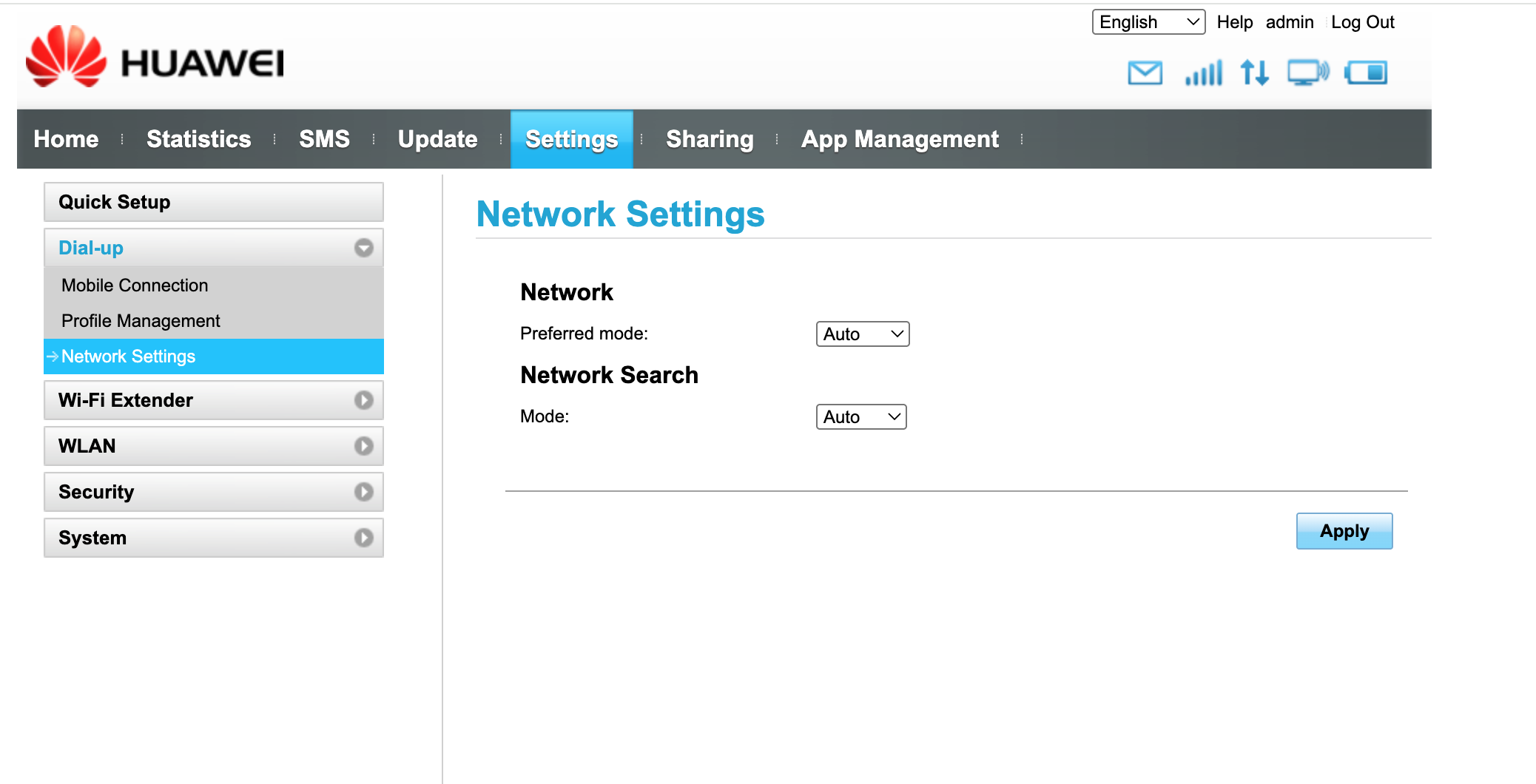Click the admin account link
Image resolution: width=1536 pixels, height=784 pixels.
[1290, 22]
